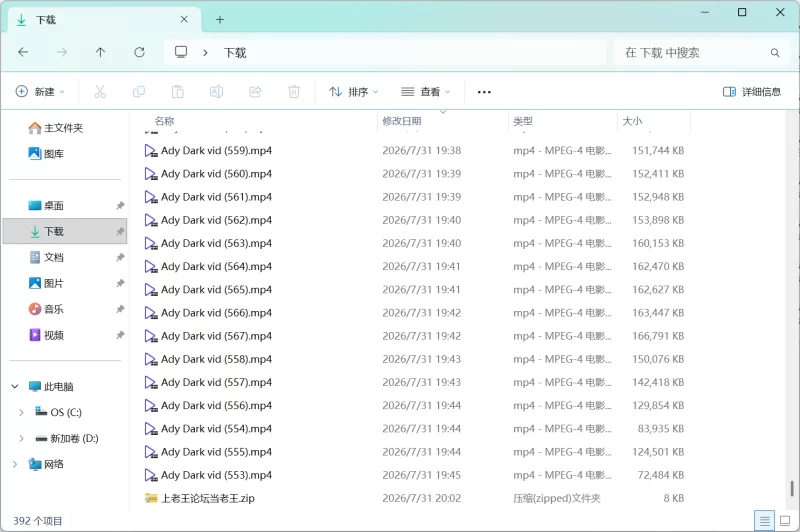This screenshot has height=532, width=800.
Task: Open the three-dots more options menu
Action: (484, 92)
